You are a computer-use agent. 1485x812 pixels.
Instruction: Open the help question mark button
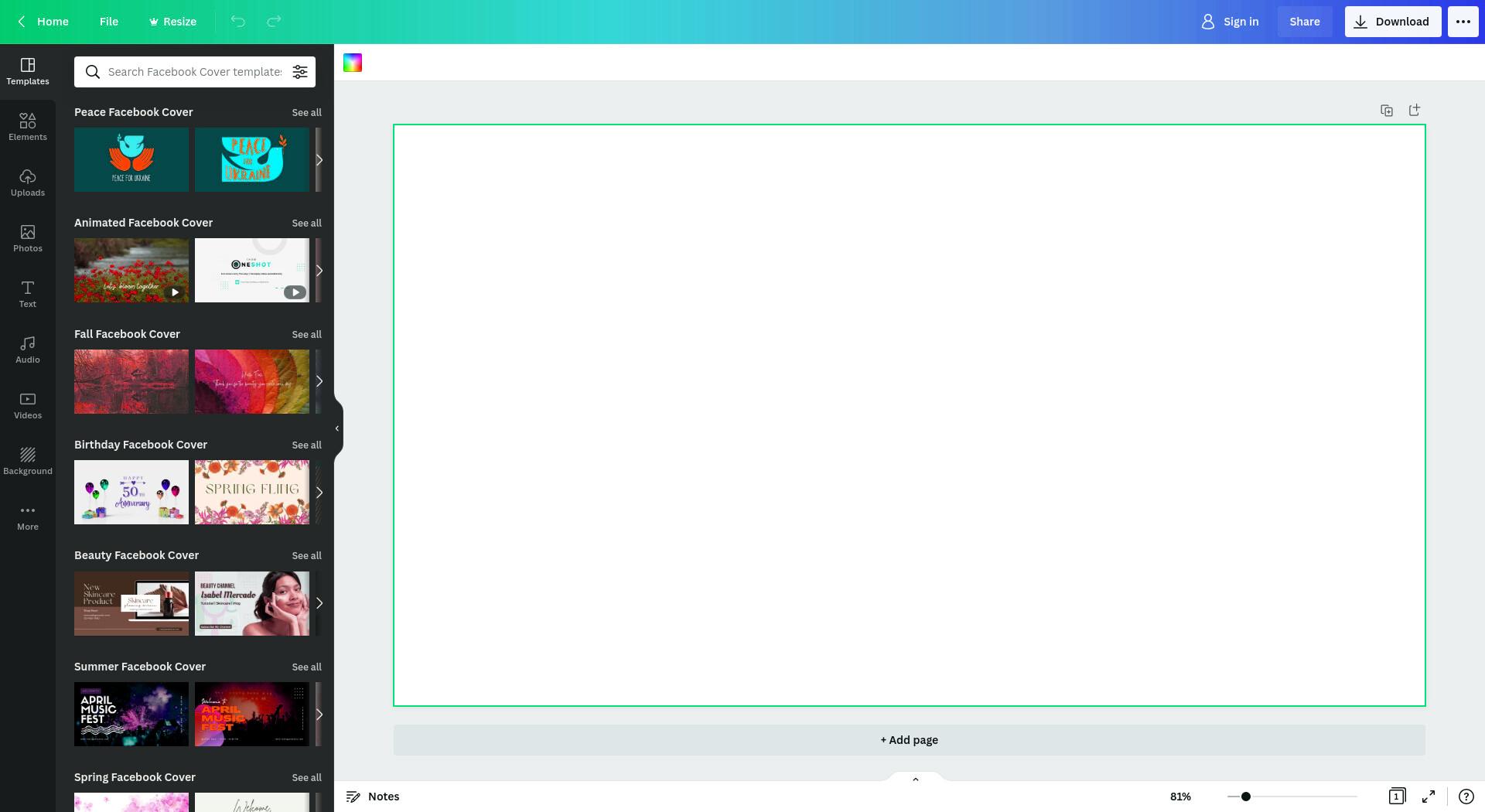coord(1466,797)
